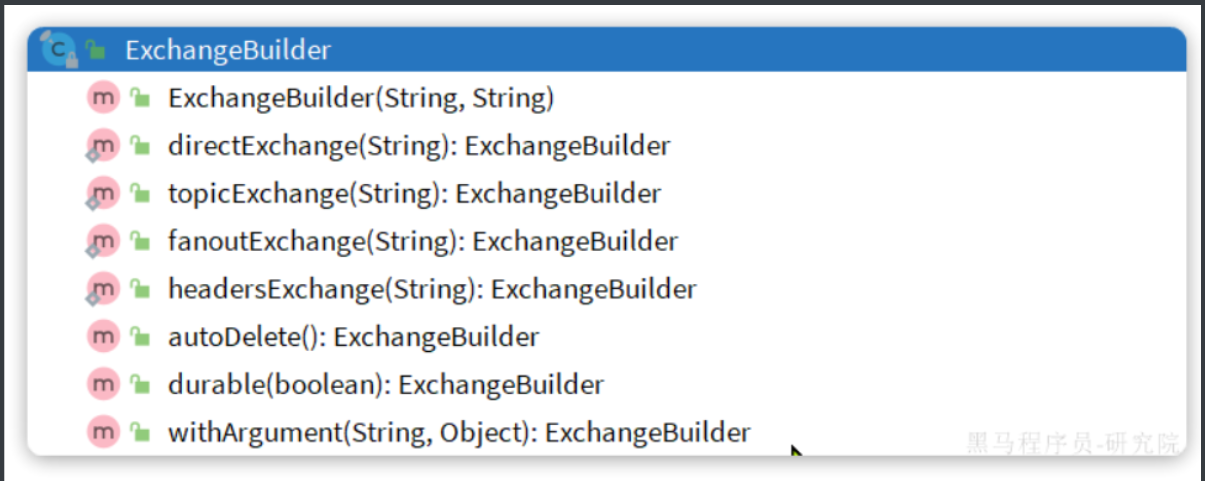The image size is (1205, 481).
Task: Select the ExchangeBuilder class header row
Action: tap(607, 50)
